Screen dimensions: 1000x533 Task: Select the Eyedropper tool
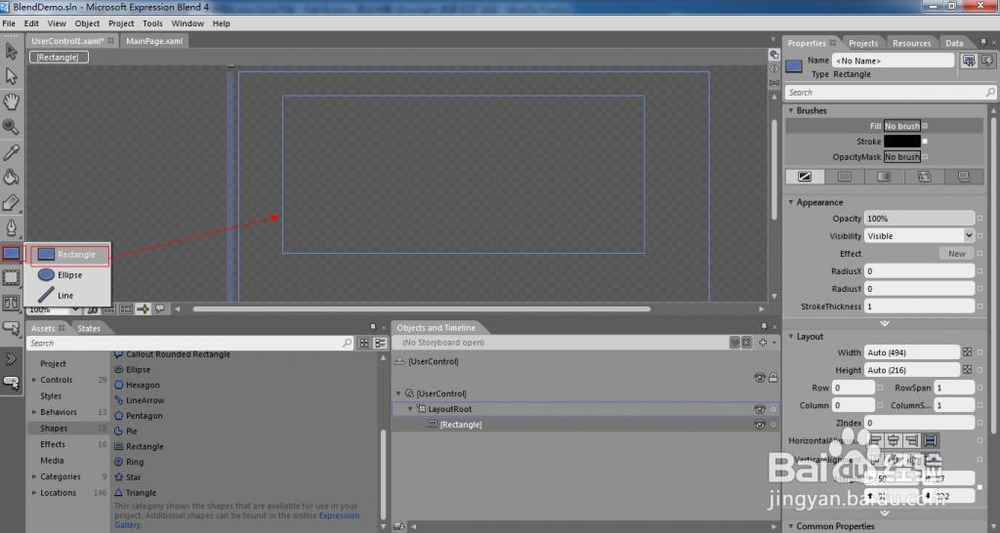11,152
